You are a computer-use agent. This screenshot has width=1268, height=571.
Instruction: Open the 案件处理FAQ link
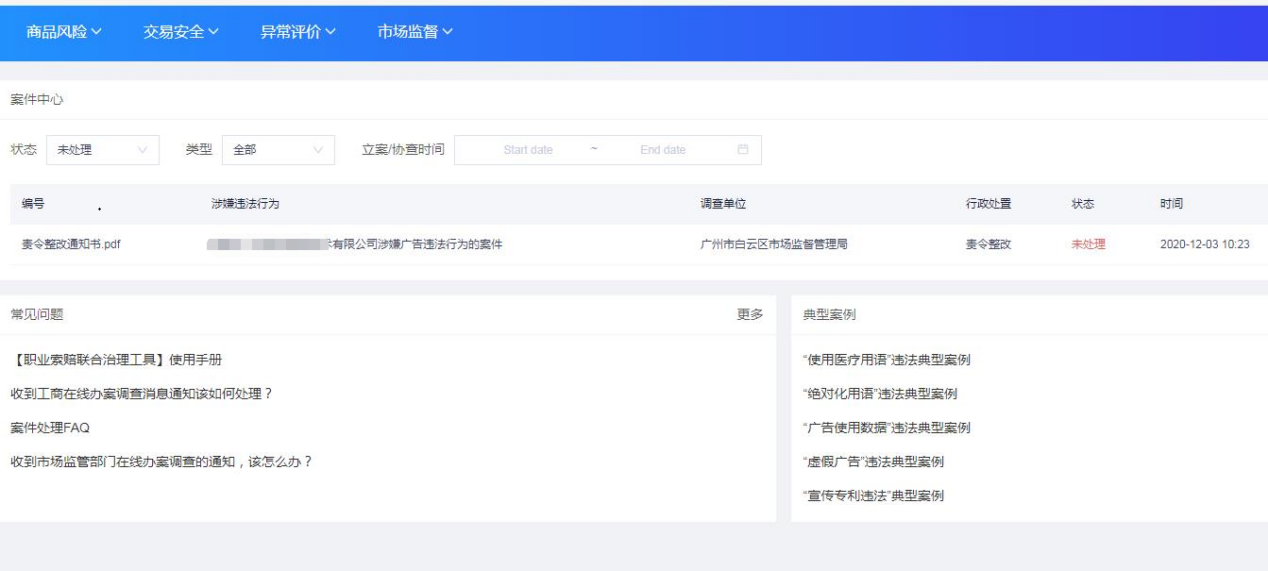click(50, 428)
